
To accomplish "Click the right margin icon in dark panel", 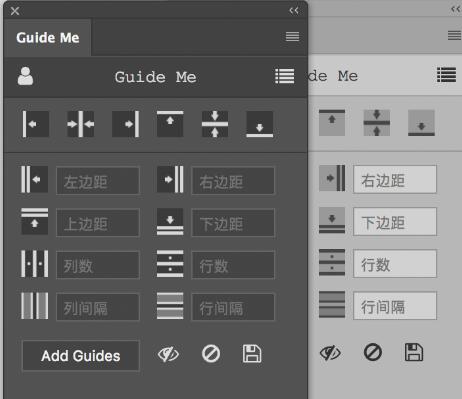I will tap(170, 179).
